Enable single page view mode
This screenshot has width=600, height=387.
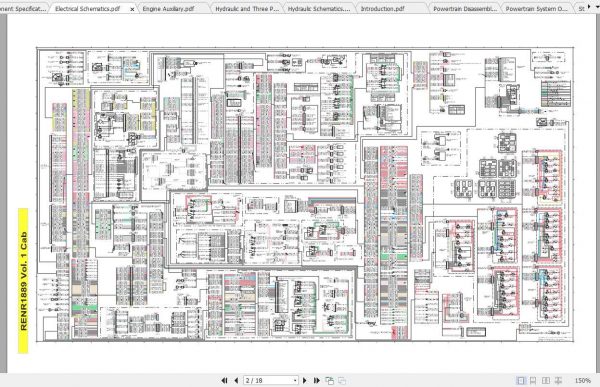tap(521, 380)
